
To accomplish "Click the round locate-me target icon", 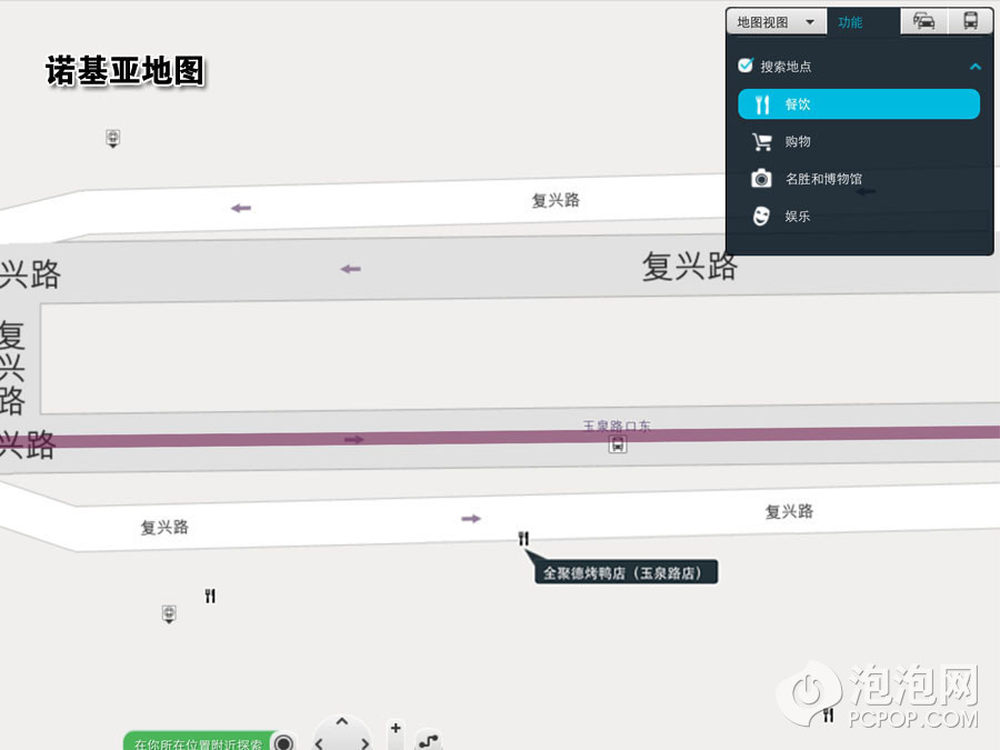I will [x=284, y=742].
